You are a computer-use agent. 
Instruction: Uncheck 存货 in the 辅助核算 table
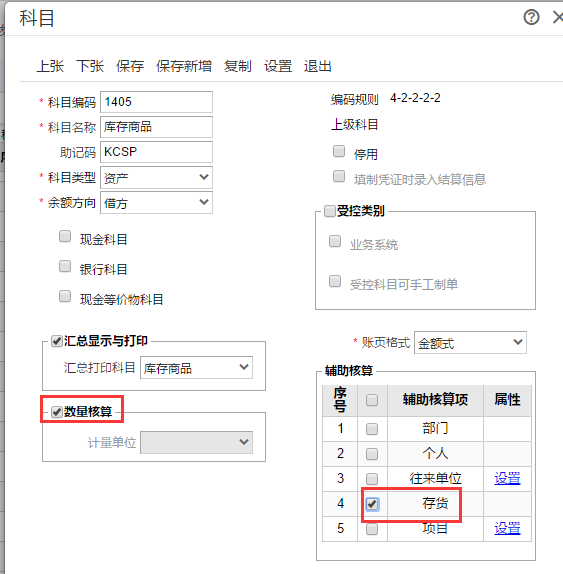click(372, 504)
